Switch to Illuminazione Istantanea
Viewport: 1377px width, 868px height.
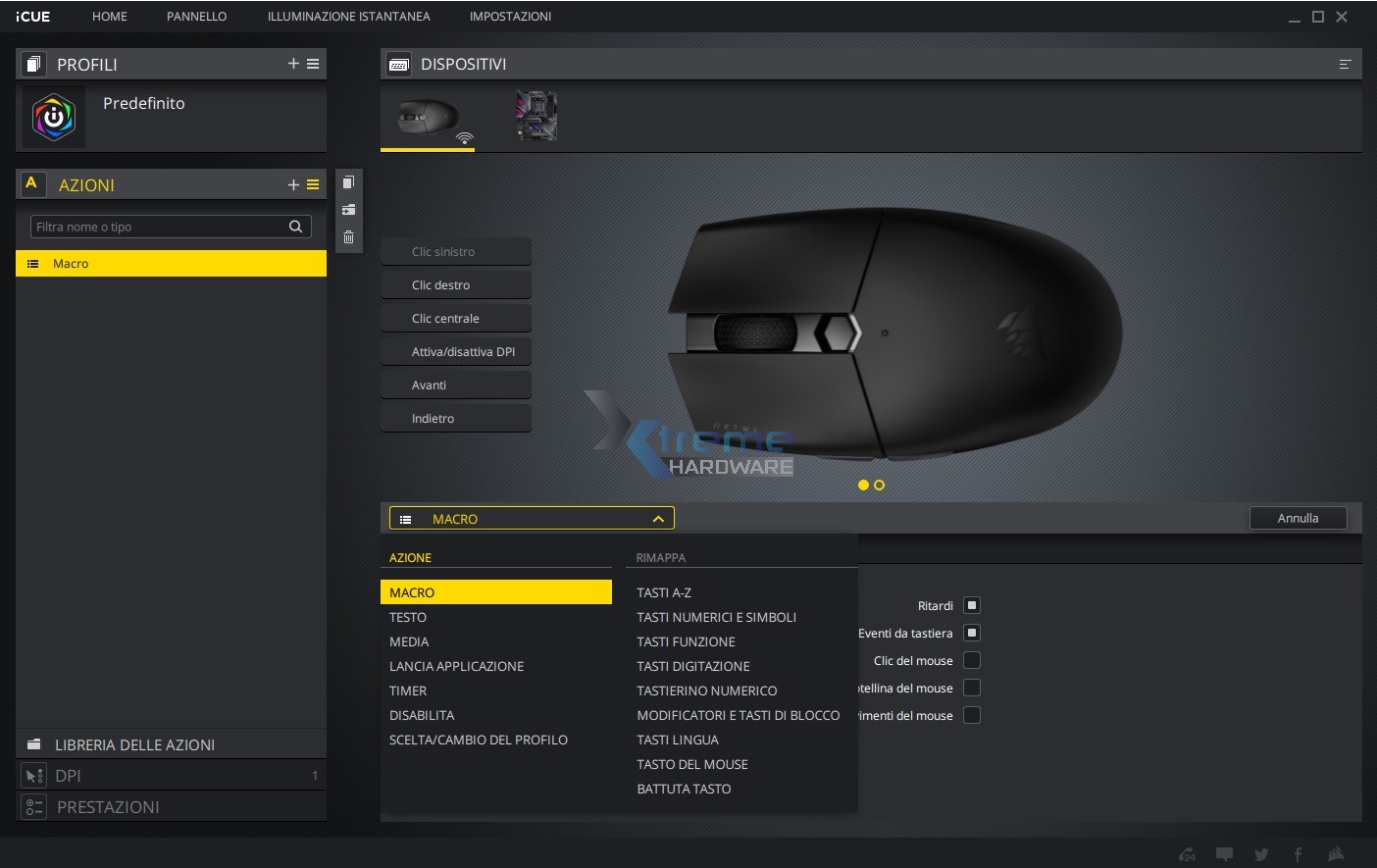click(348, 16)
